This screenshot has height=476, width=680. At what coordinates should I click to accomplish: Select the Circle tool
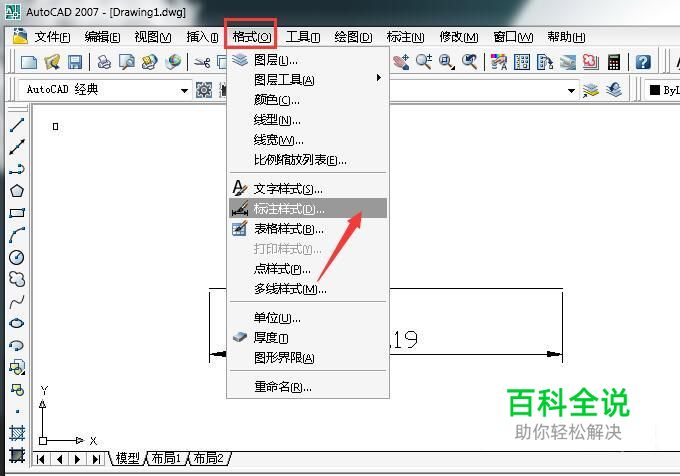tap(17, 257)
